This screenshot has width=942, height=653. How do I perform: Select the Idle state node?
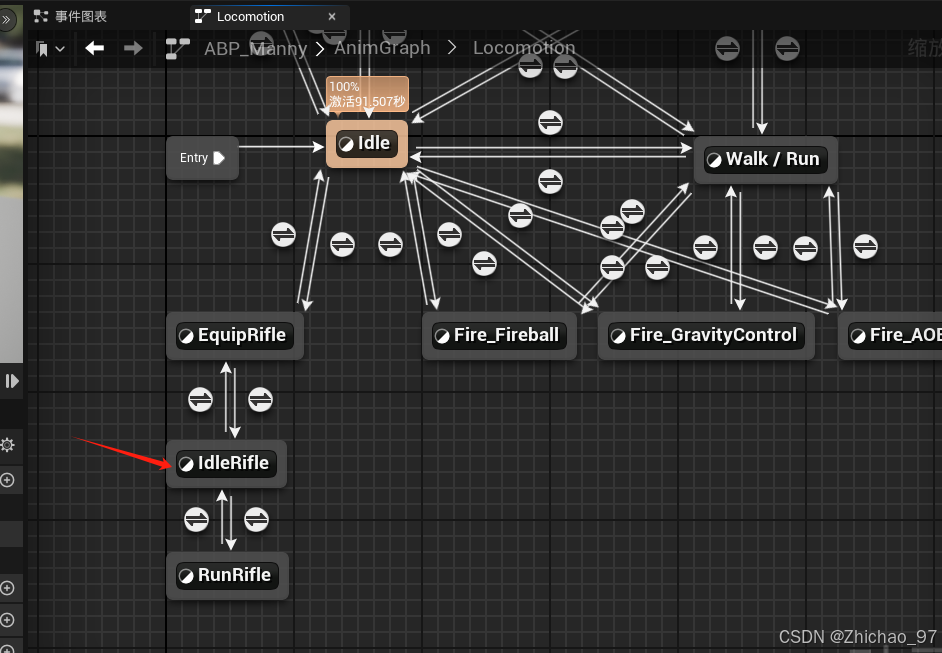coord(367,144)
